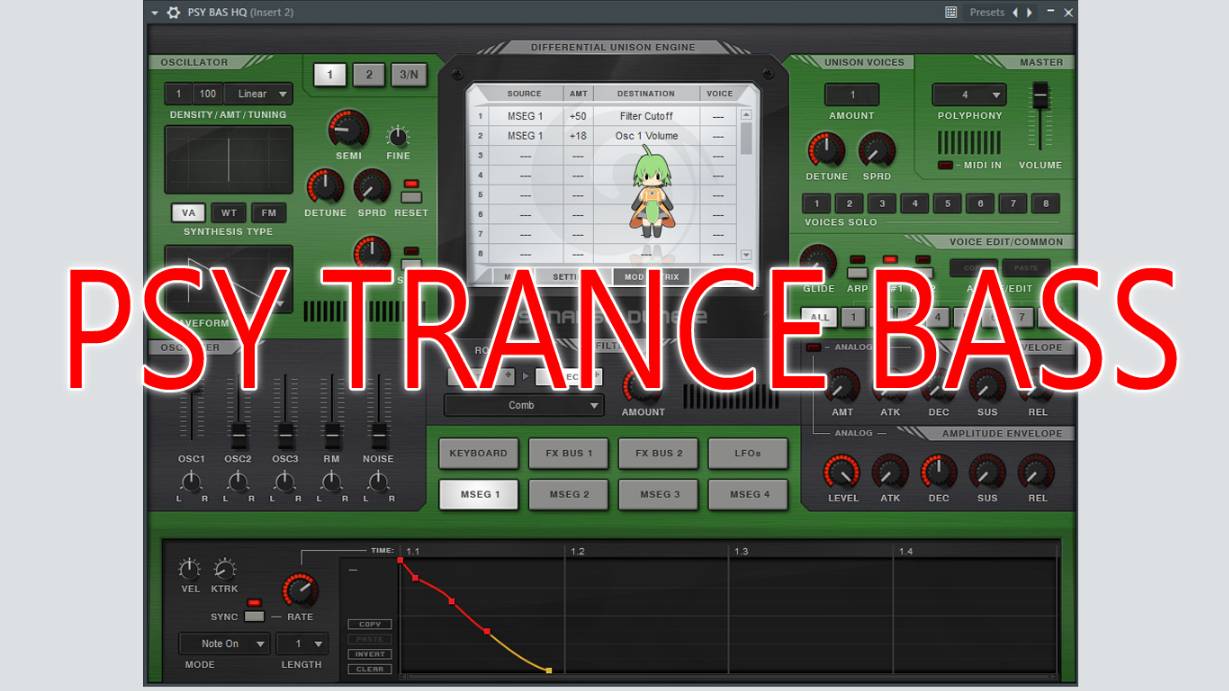This screenshot has width=1229, height=691.
Task: Open the FX BUS 1 panel
Action: pos(568,453)
